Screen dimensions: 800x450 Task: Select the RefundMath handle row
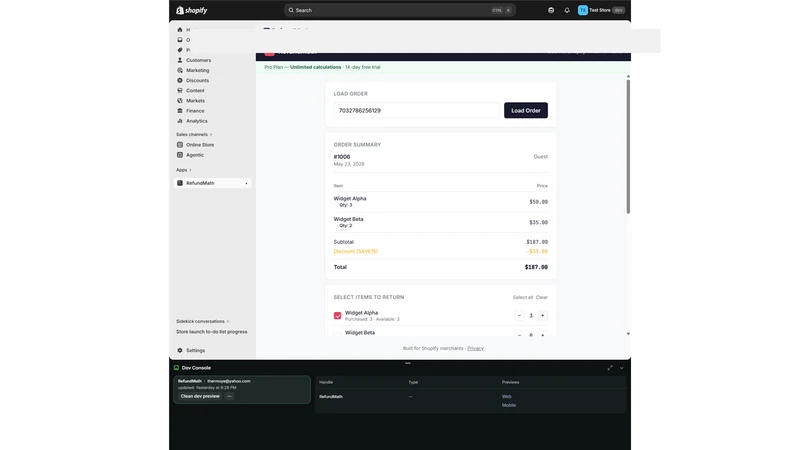pyautogui.click(x=470, y=401)
